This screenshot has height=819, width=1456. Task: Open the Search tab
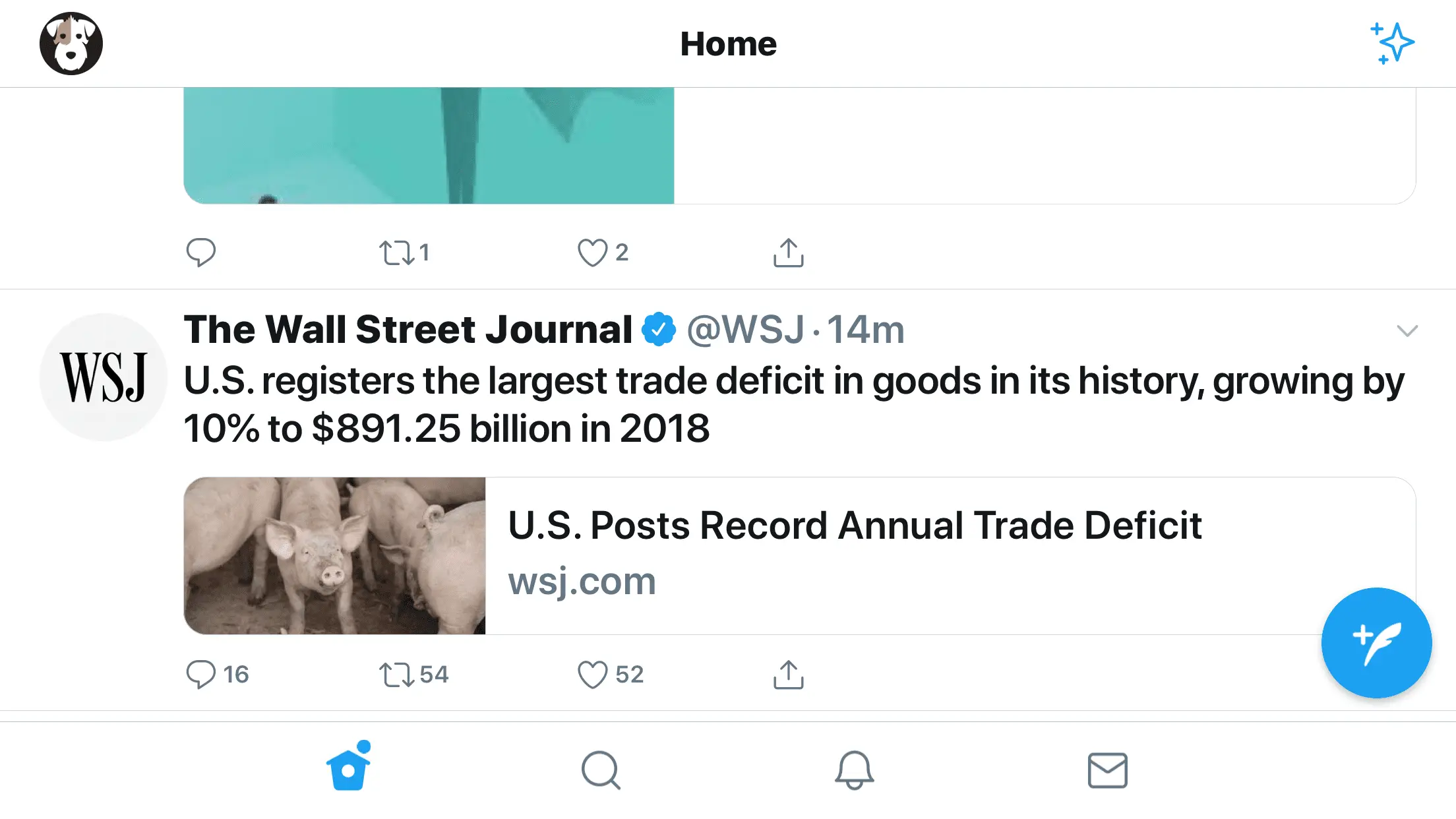click(601, 770)
